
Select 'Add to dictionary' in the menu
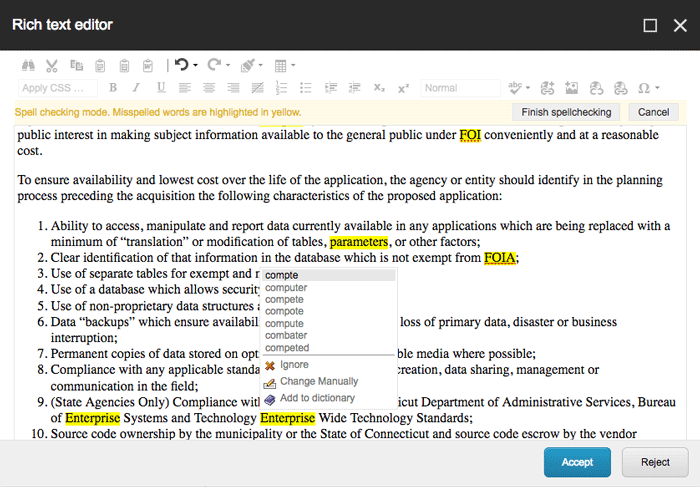317,398
